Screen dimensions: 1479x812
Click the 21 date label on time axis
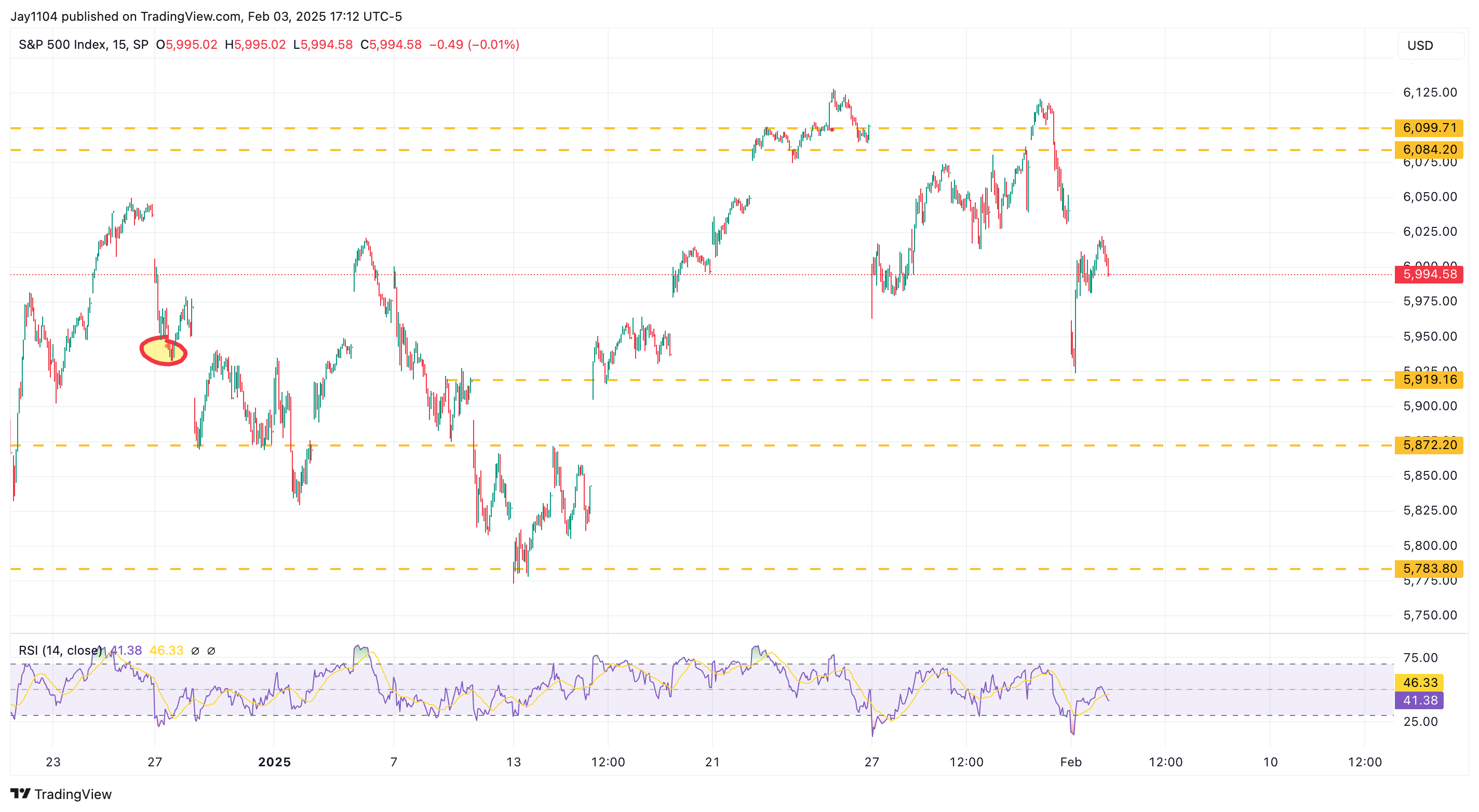tap(712, 762)
